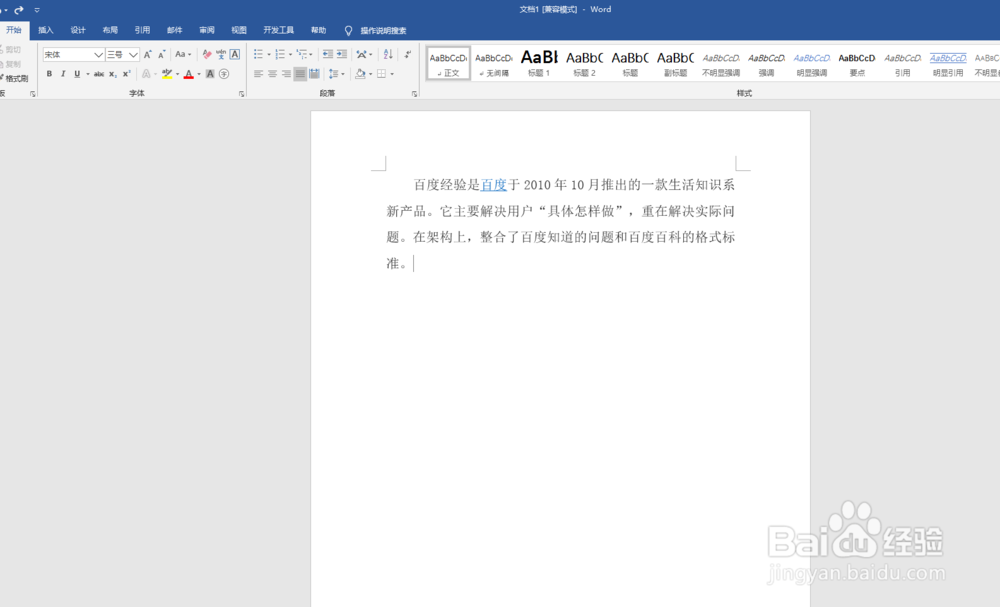Open highlight color dropdown arrow
This screenshot has width=1000, height=607.
(177, 74)
